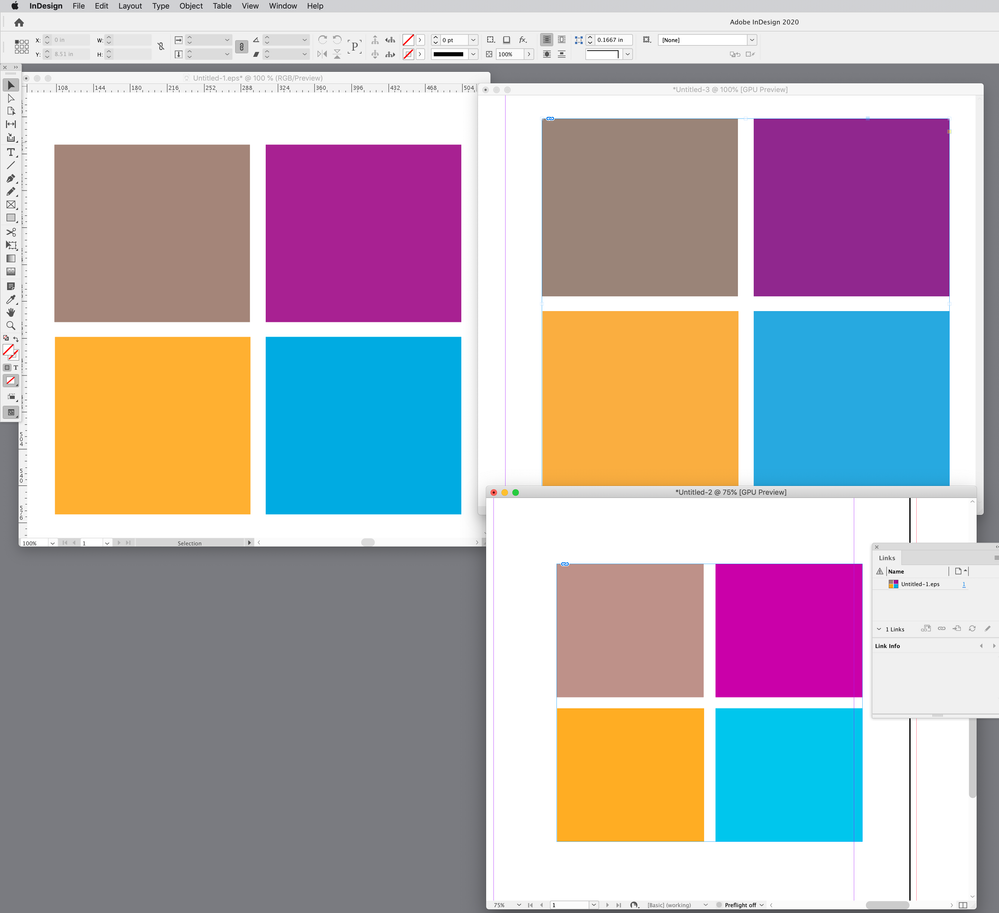Screen dimensions: 999x913
Task: Click the page 1 link beside Untitled-1.eps
Action: (964, 585)
